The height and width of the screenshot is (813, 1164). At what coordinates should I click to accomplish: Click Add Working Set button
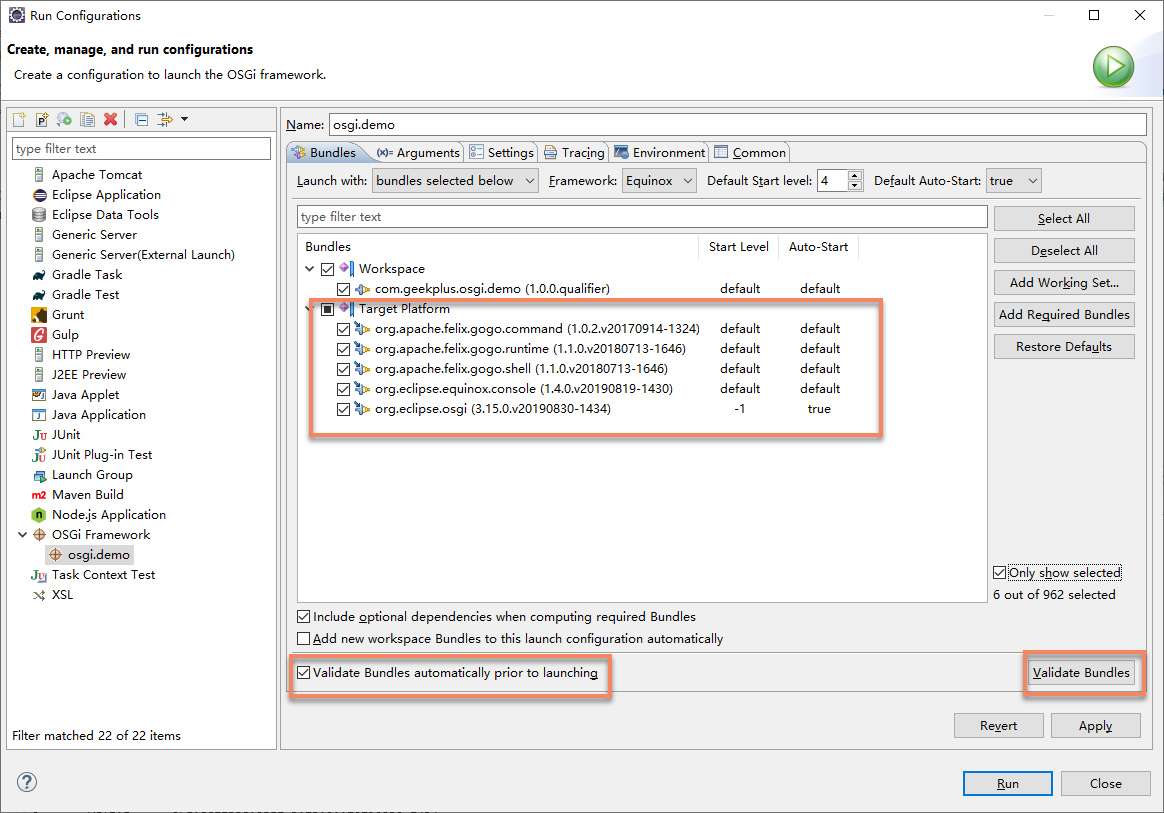1064,282
